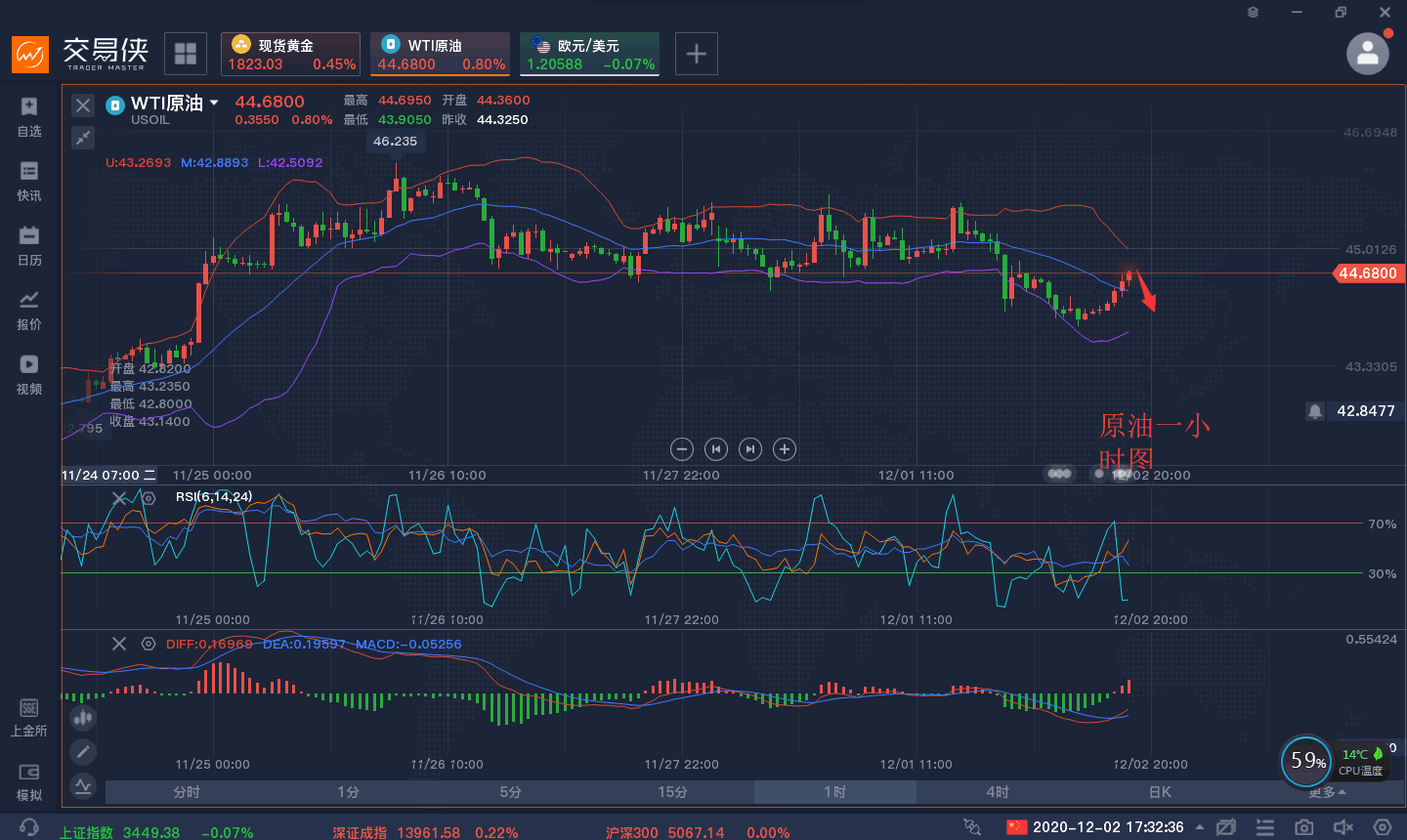Image resolution: width=1407 pixels, height=840 pixels.
Task: Click the 59% performance circle widget
Action: click(x=1307, y=761)
